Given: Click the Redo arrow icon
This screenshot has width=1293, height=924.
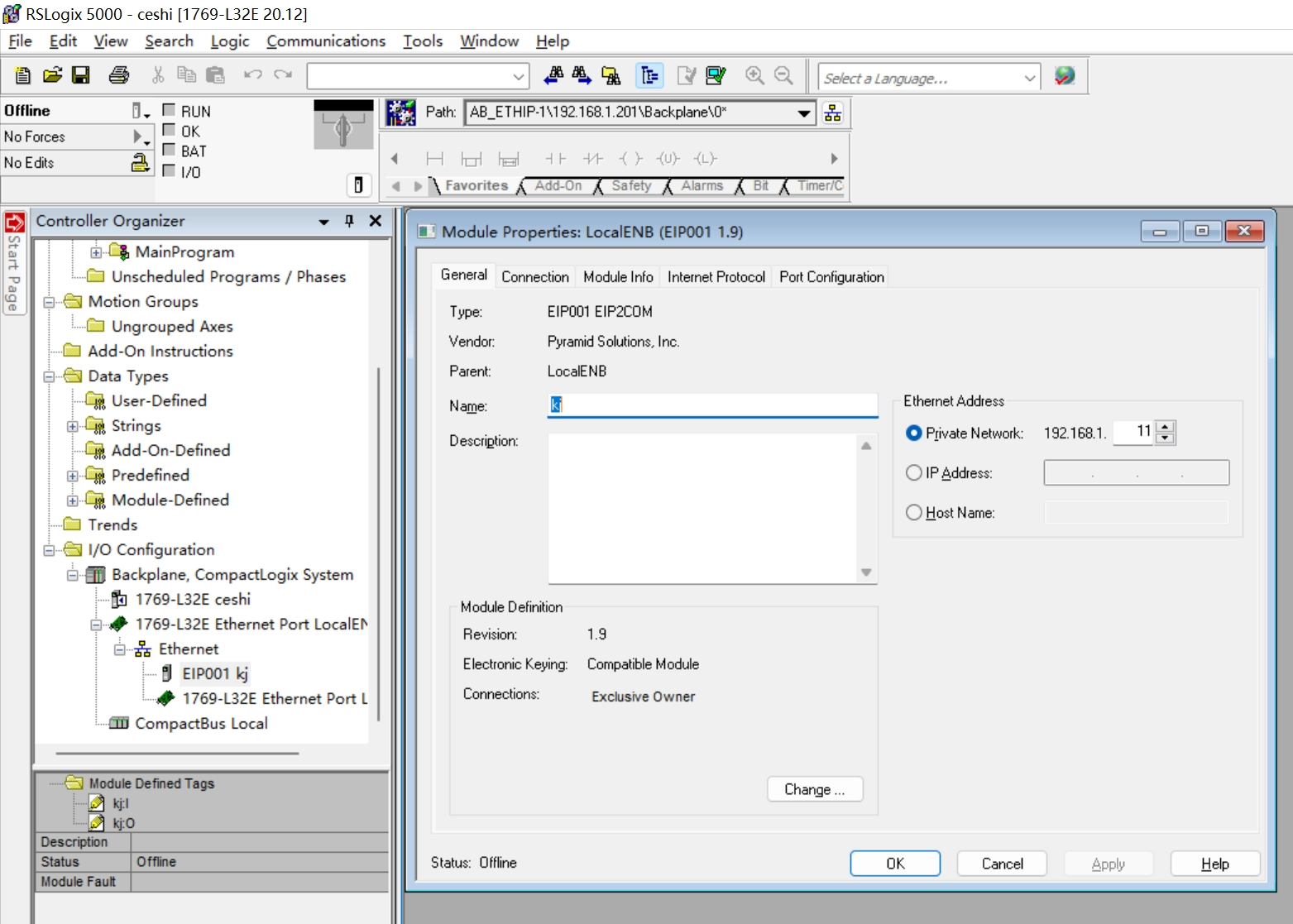Looking at the screenshot, I should pos(283,75).
